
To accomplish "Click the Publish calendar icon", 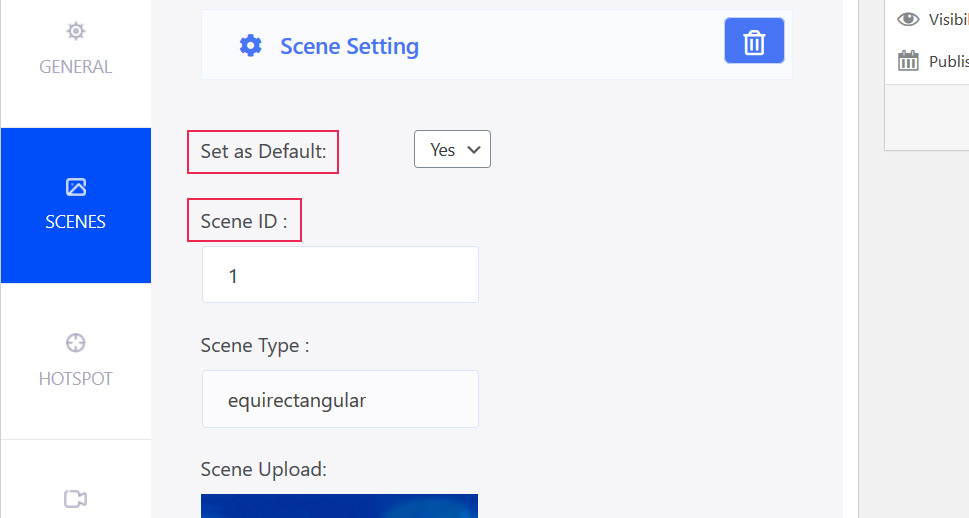I will click(x=908, y=61).
